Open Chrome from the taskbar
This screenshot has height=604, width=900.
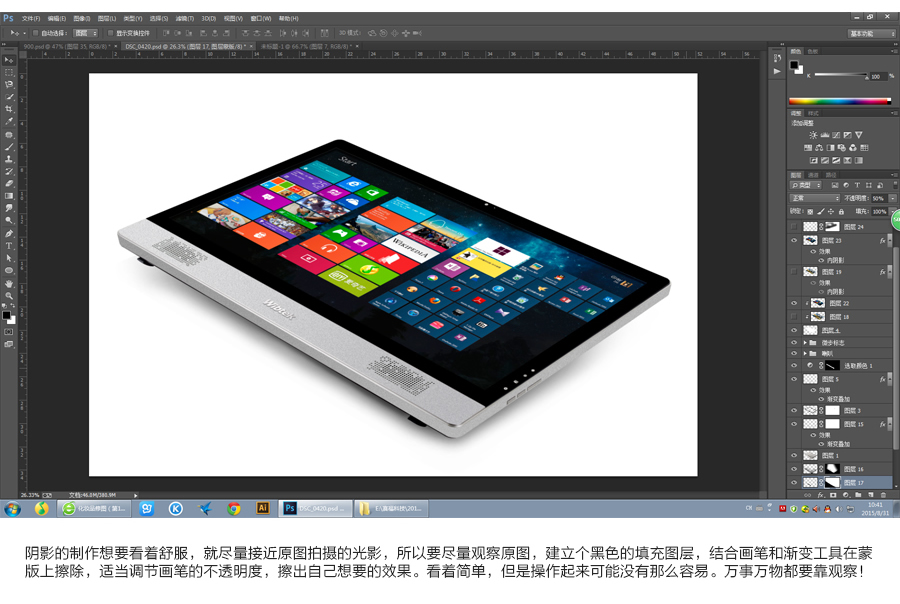[x=234, y=508]
